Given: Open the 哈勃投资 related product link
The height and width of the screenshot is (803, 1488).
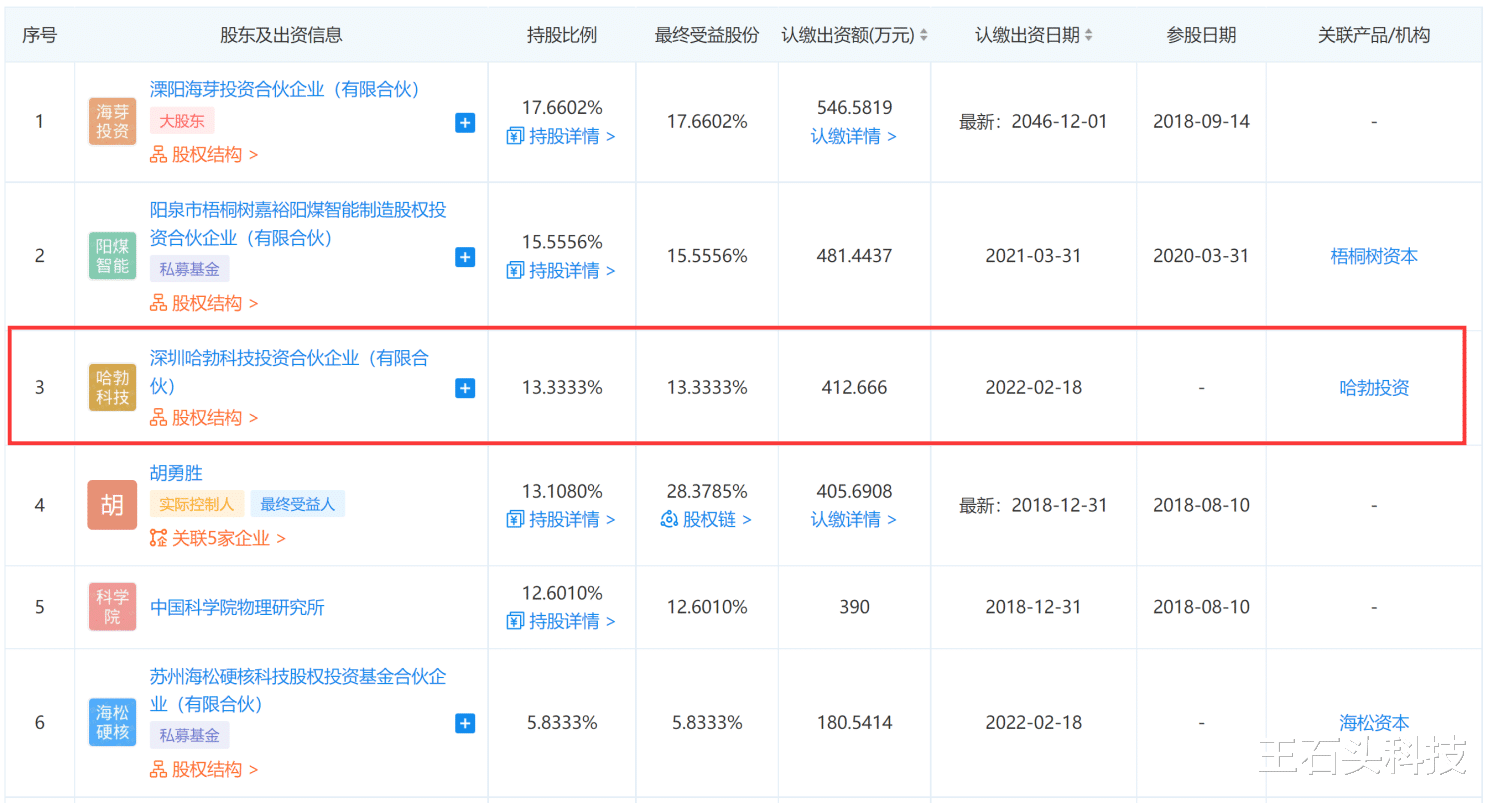Looking at the screenshot, I should point(1374,387).
